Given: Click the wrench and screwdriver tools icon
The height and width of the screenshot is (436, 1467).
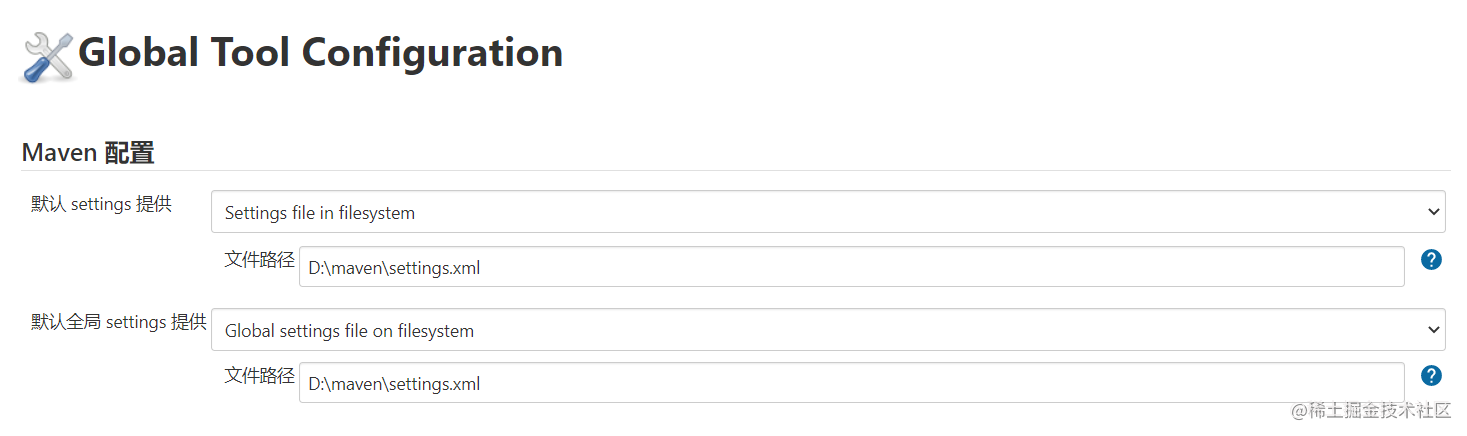Looking at the screenshot, I should point(47,56).
